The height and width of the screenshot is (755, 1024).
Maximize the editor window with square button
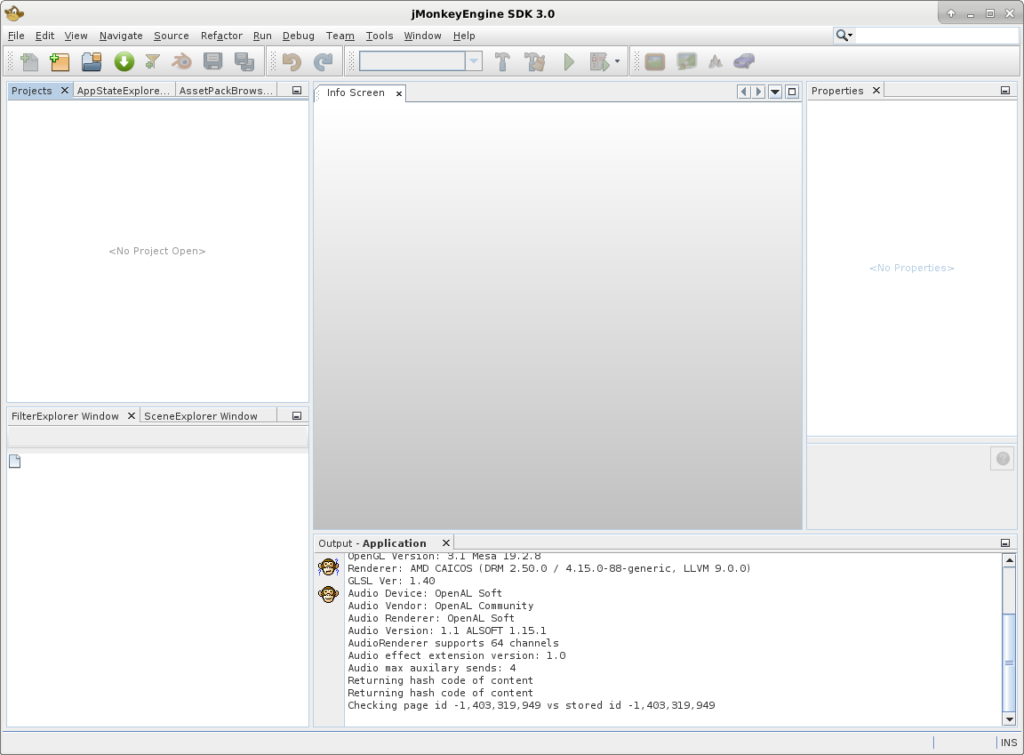tap(792, 92)
